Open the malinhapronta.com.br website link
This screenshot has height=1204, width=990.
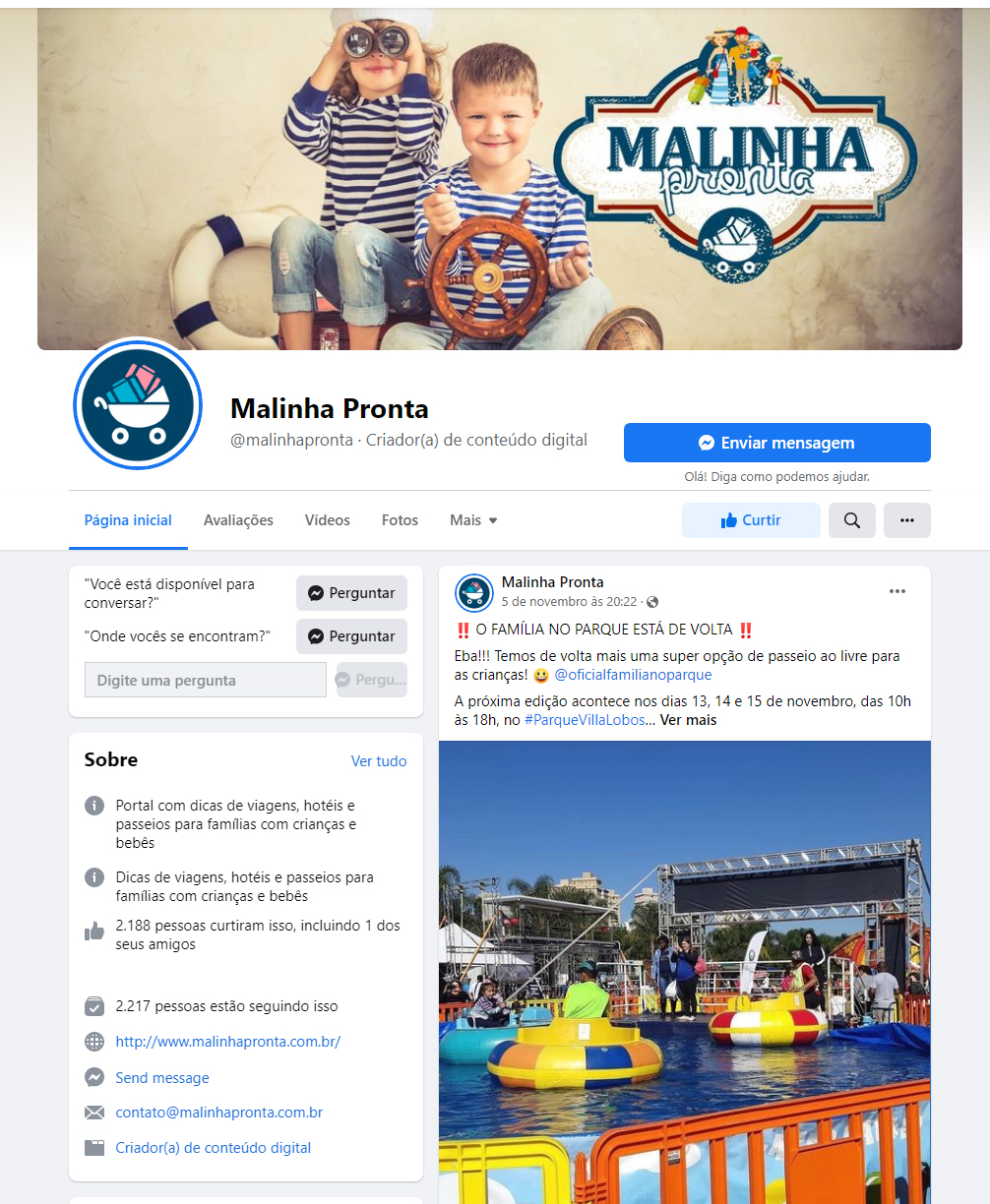[x=228, y=1041]
